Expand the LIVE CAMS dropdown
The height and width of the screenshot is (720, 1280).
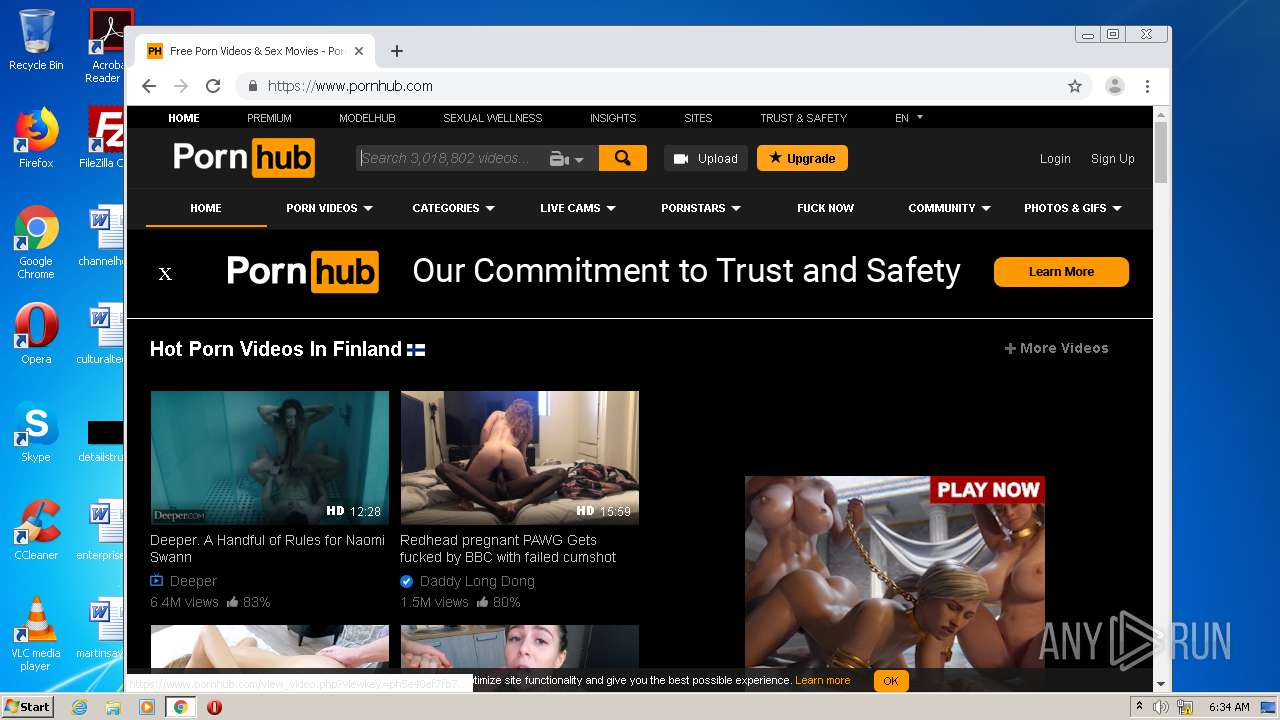[x=578, y=208]
